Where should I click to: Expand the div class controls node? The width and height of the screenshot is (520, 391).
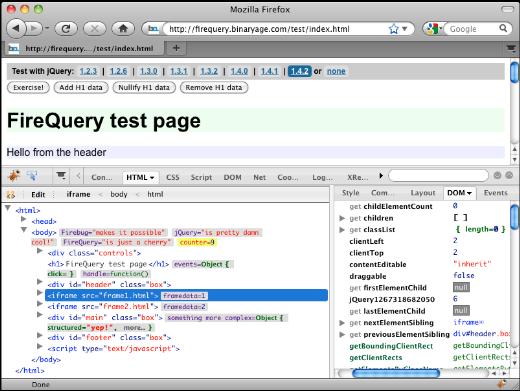click(40, 251)
